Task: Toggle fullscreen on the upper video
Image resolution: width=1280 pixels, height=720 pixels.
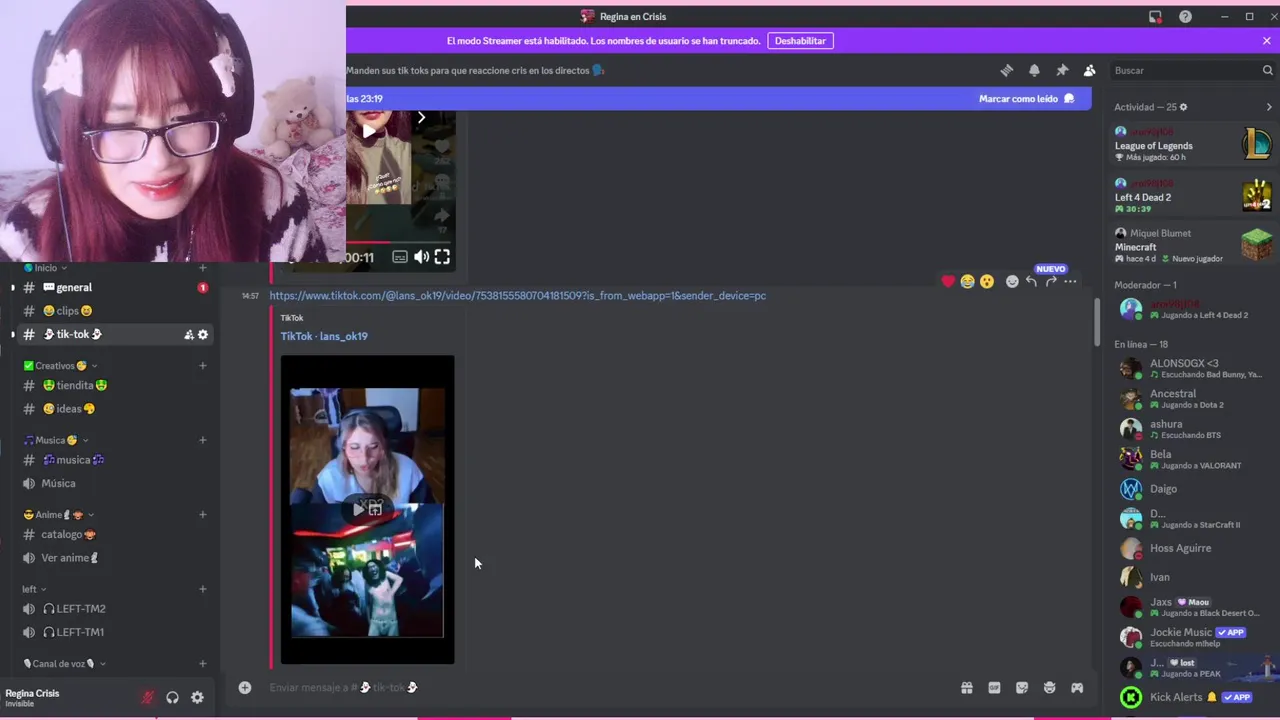Action: (x=442, y=257)
